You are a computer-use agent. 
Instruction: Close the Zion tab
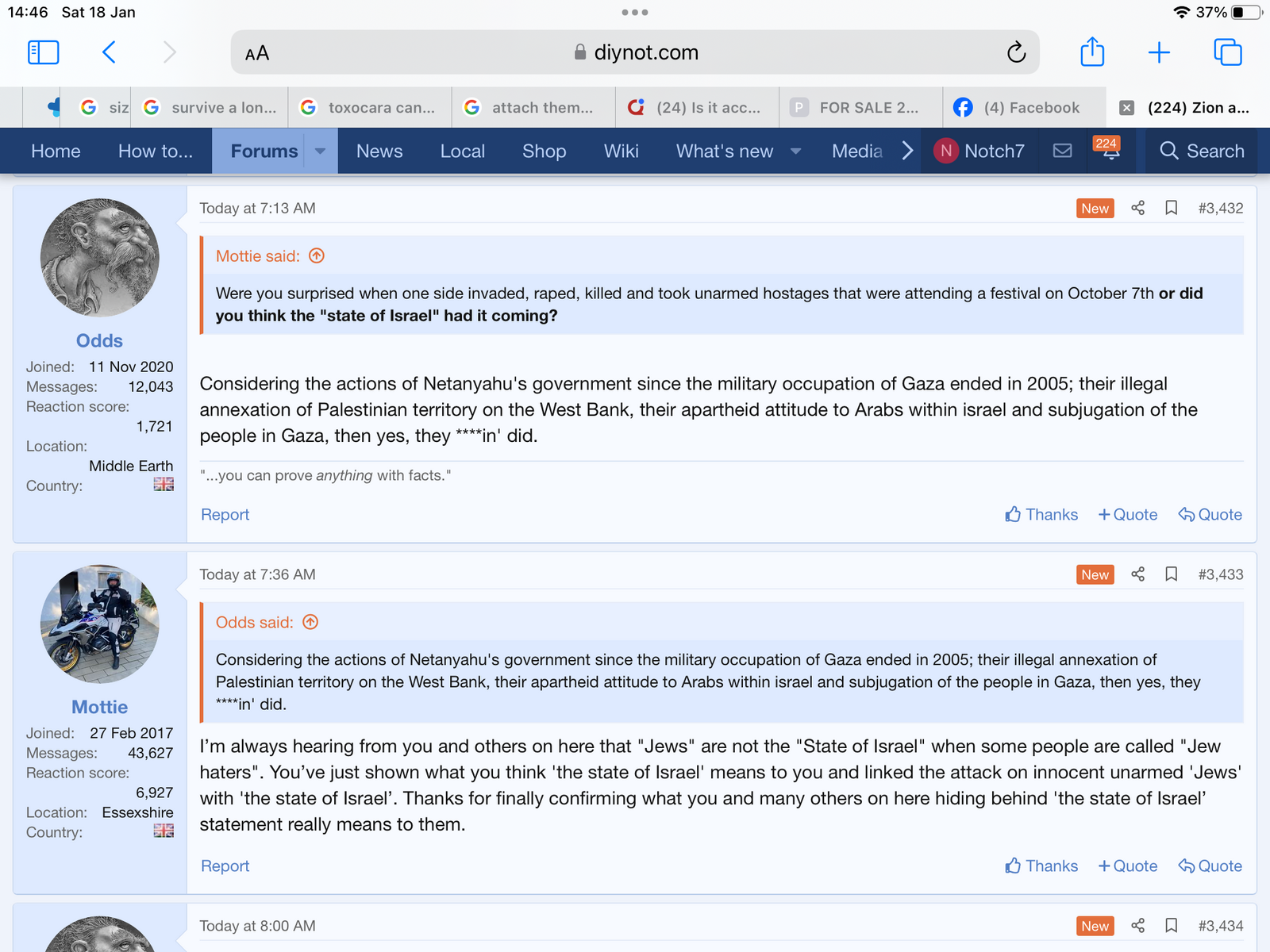[1126, 108]
